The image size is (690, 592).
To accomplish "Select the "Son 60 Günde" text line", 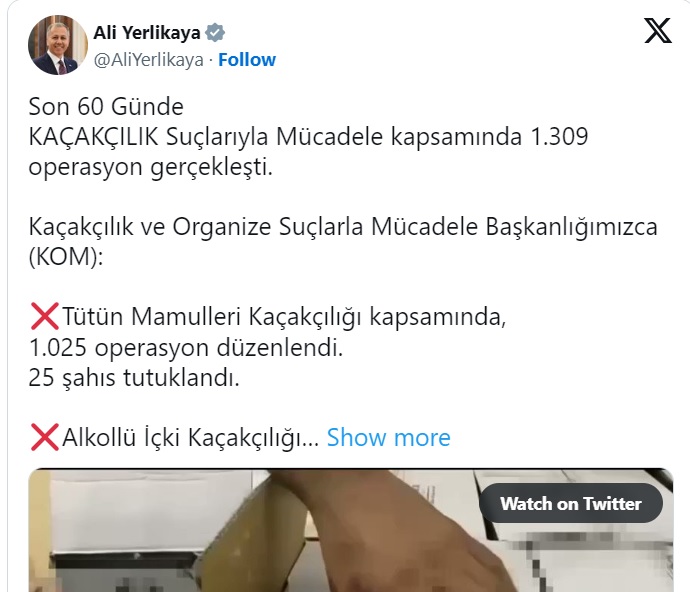I will click(106, 107).
